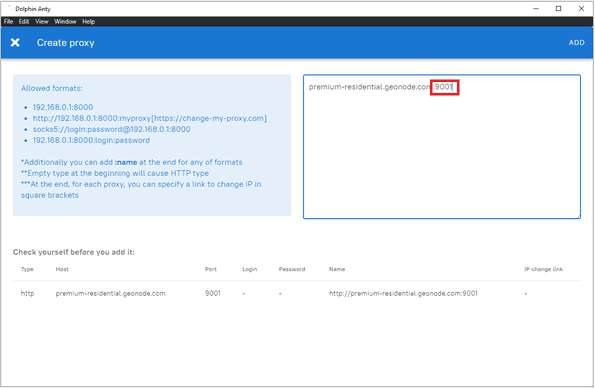Click the Check yourself before you add it heading
Image resolution: width=595 pixels, height=388 pixels.
tap(74, 252)
